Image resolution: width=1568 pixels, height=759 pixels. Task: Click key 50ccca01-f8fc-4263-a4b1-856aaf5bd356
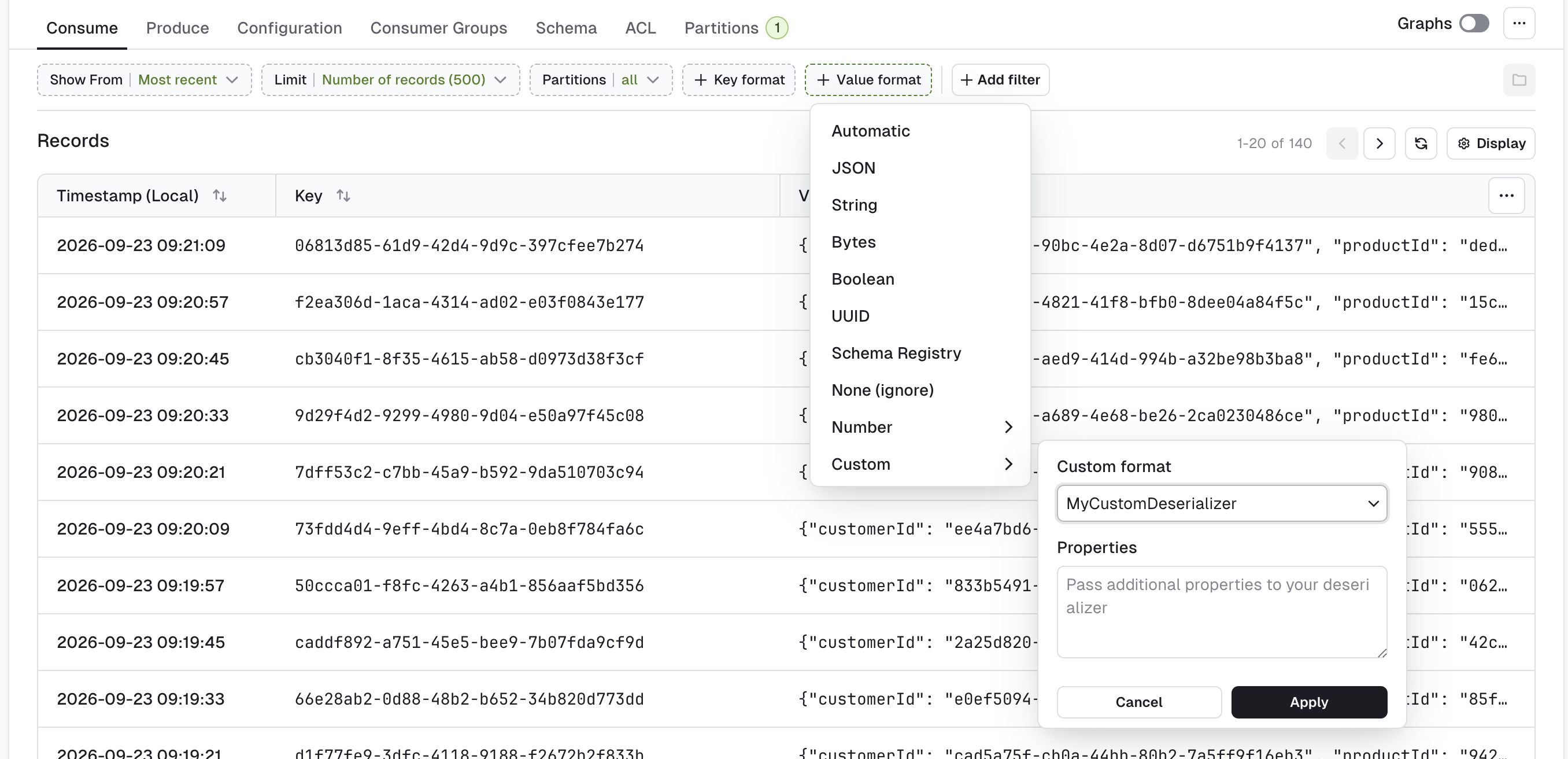point(469,585)
